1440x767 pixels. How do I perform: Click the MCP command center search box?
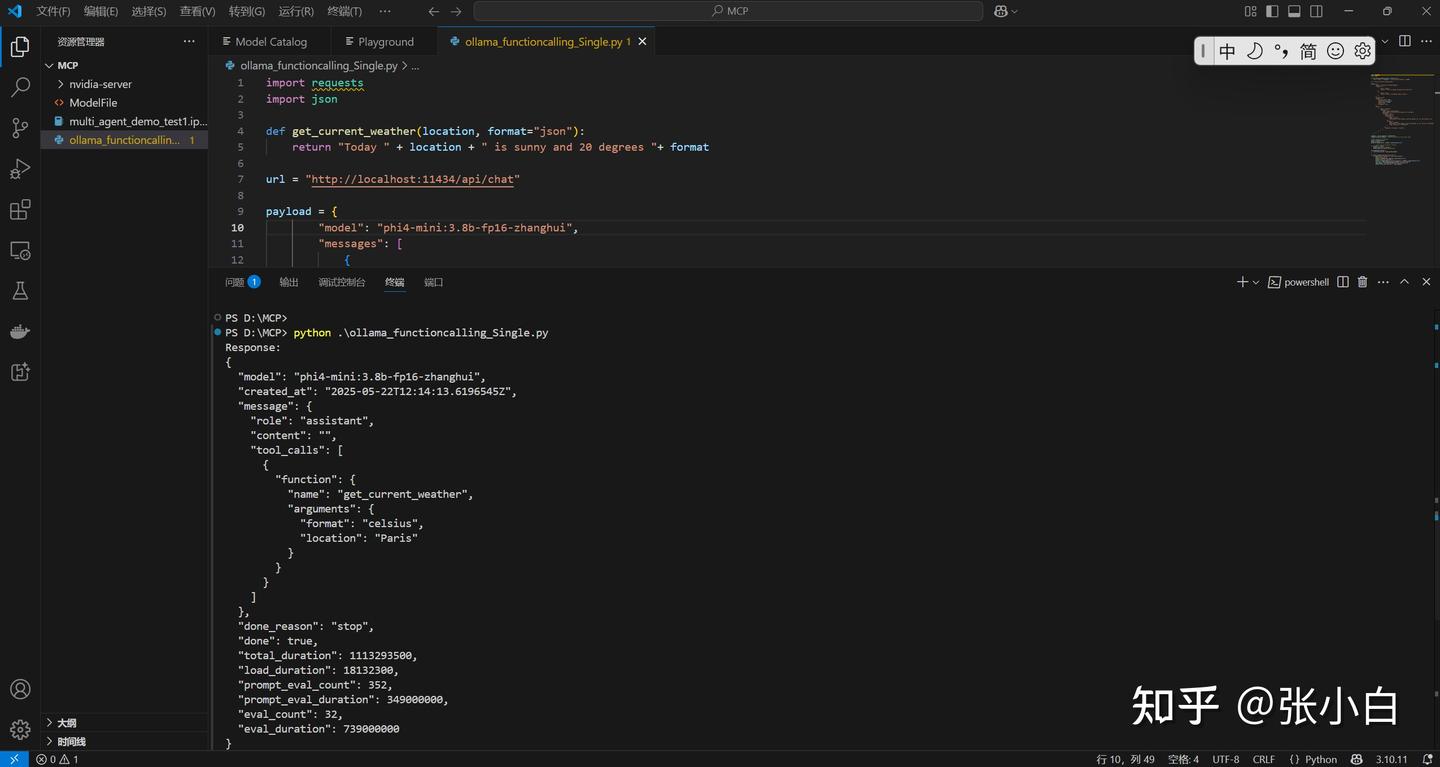click(728, 11)
